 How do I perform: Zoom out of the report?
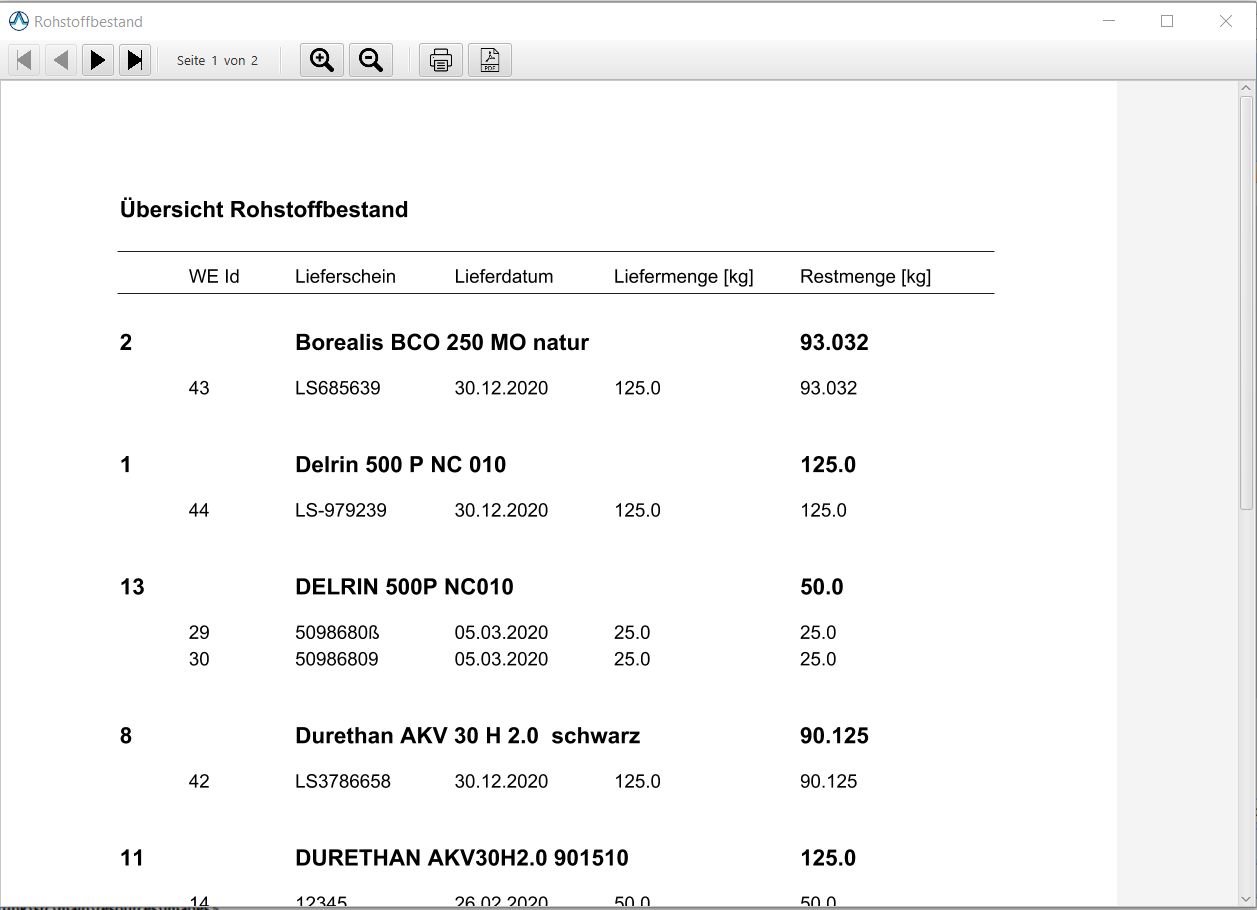click(371, 60)
